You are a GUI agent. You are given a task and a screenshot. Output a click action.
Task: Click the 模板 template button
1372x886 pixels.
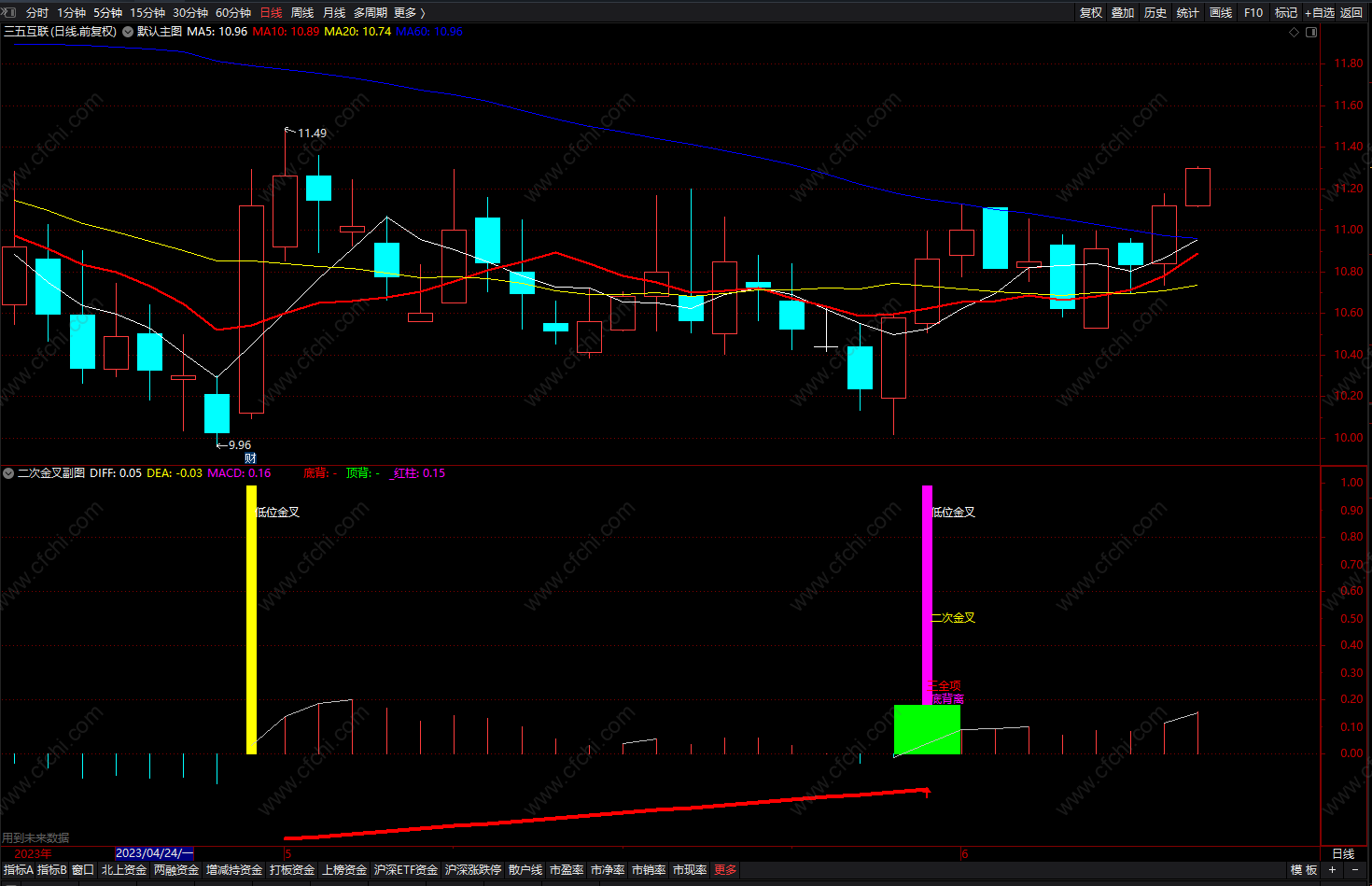click(1304, 870)
